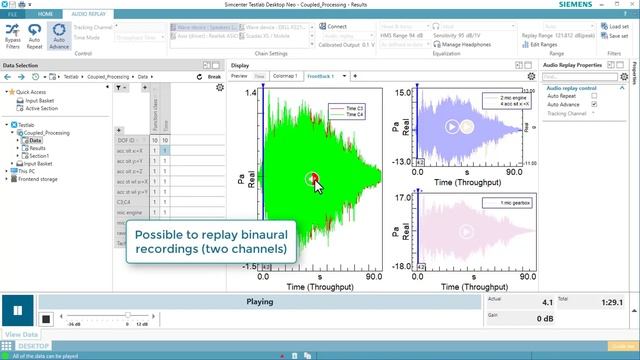Click the print icon in title bar
Image resolution: width=640 pixels, height=360 pixels.
coord(21,4)
